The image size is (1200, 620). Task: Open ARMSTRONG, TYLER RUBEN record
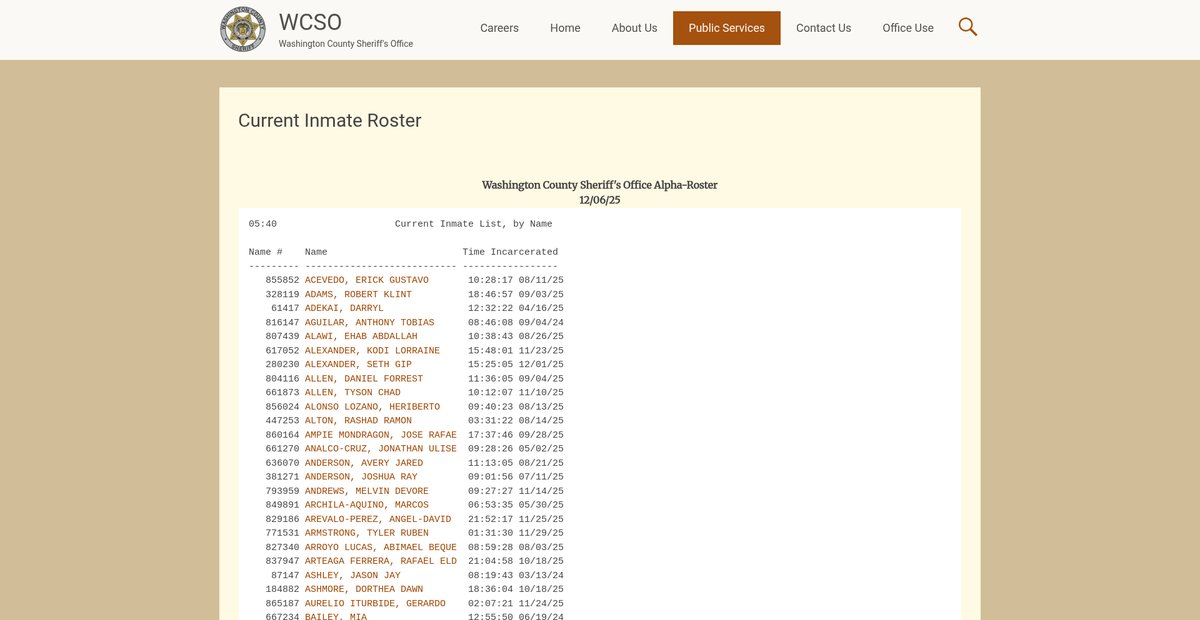pyautogui.click(x=366, y=533)
